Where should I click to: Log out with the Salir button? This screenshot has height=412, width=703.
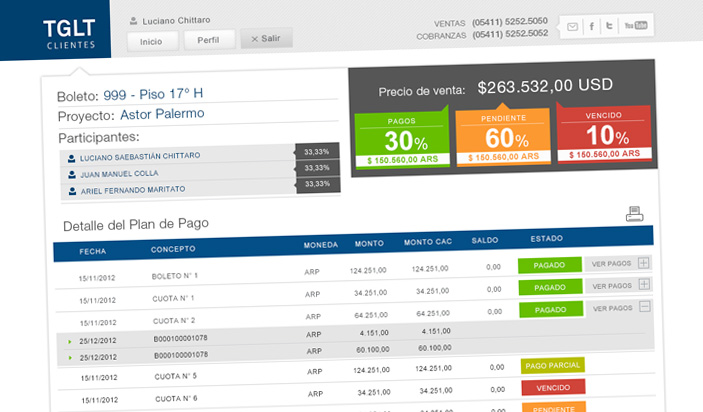point(265,41)
